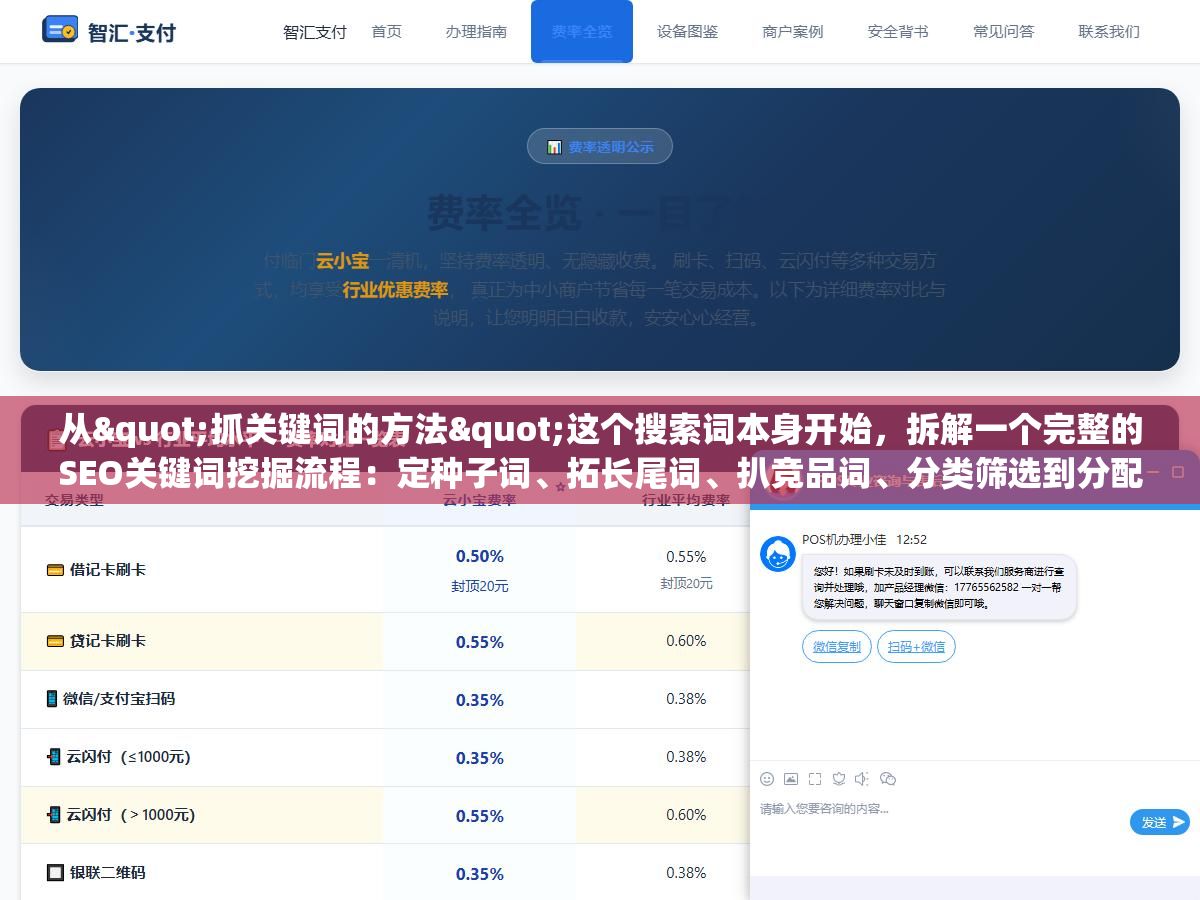The height and width of the screenshot is (900, 1200).
Task: Click the card icon beside 贷记卡刷卡
Action: tap(55, 641)
